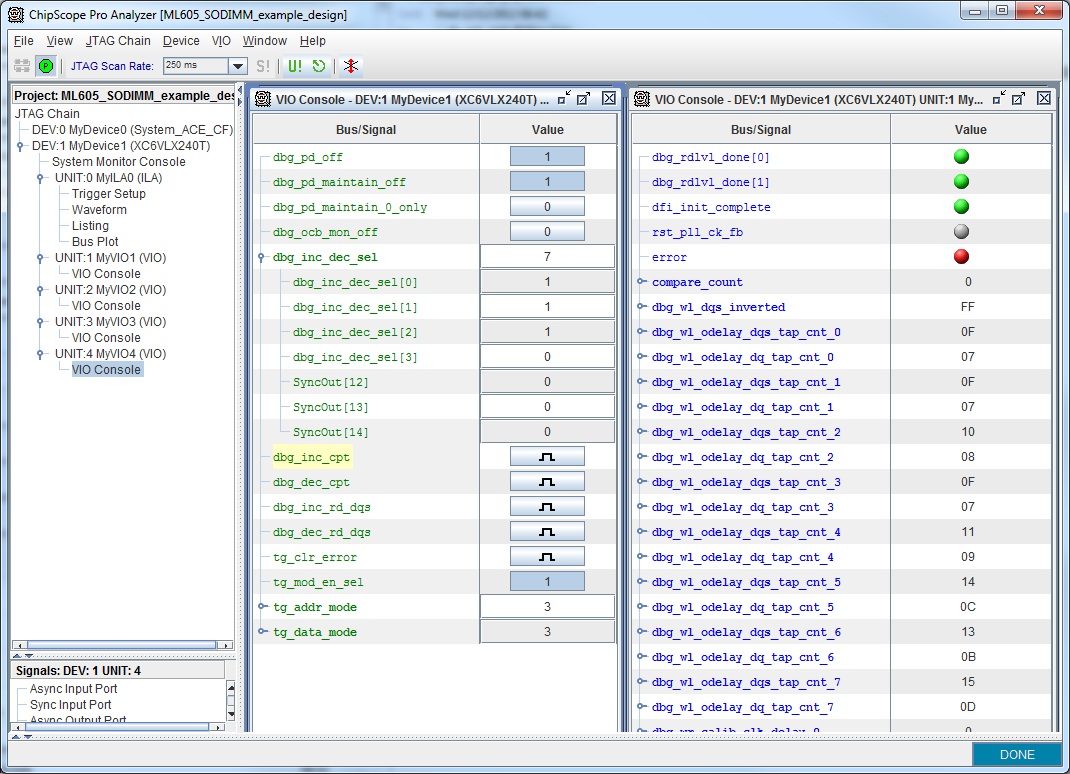Expand the tg_addr_mode bus
The height and width of the screenshot is (774, 1070).
pyautogui.click(x=263, y=607)
